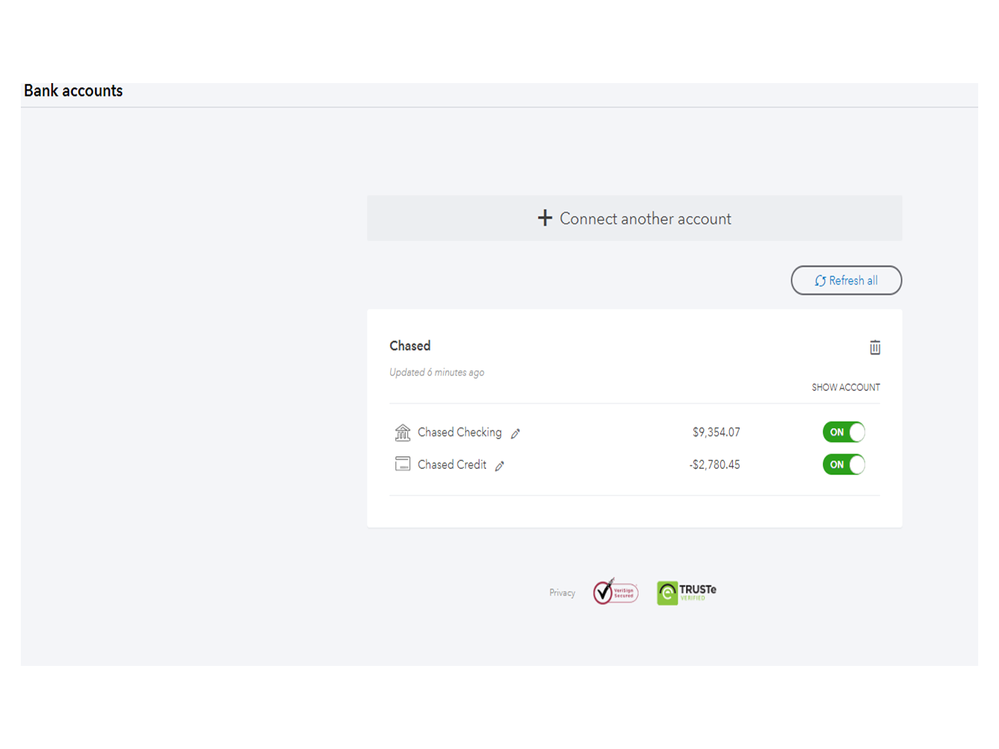
Task: Open the TRUSTe Verified badge
Action: (x=686, y=592)
